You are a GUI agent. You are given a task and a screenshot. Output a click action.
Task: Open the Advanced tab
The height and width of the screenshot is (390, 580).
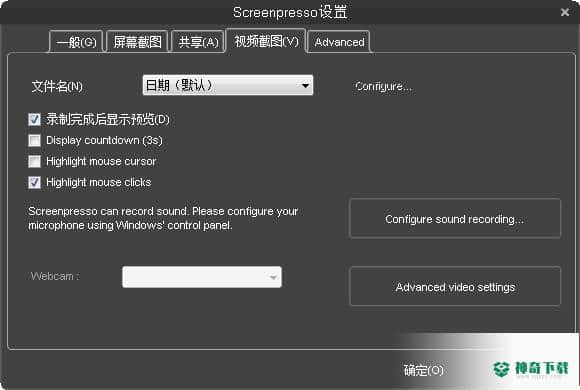[339, 42]
